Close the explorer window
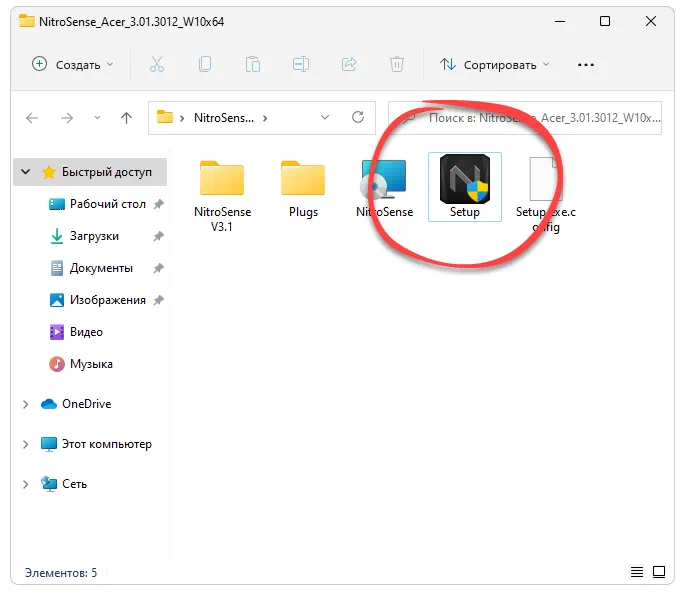The width and height of the screenshot is (681, 596). pyautogui.click(x=651, y=21)
